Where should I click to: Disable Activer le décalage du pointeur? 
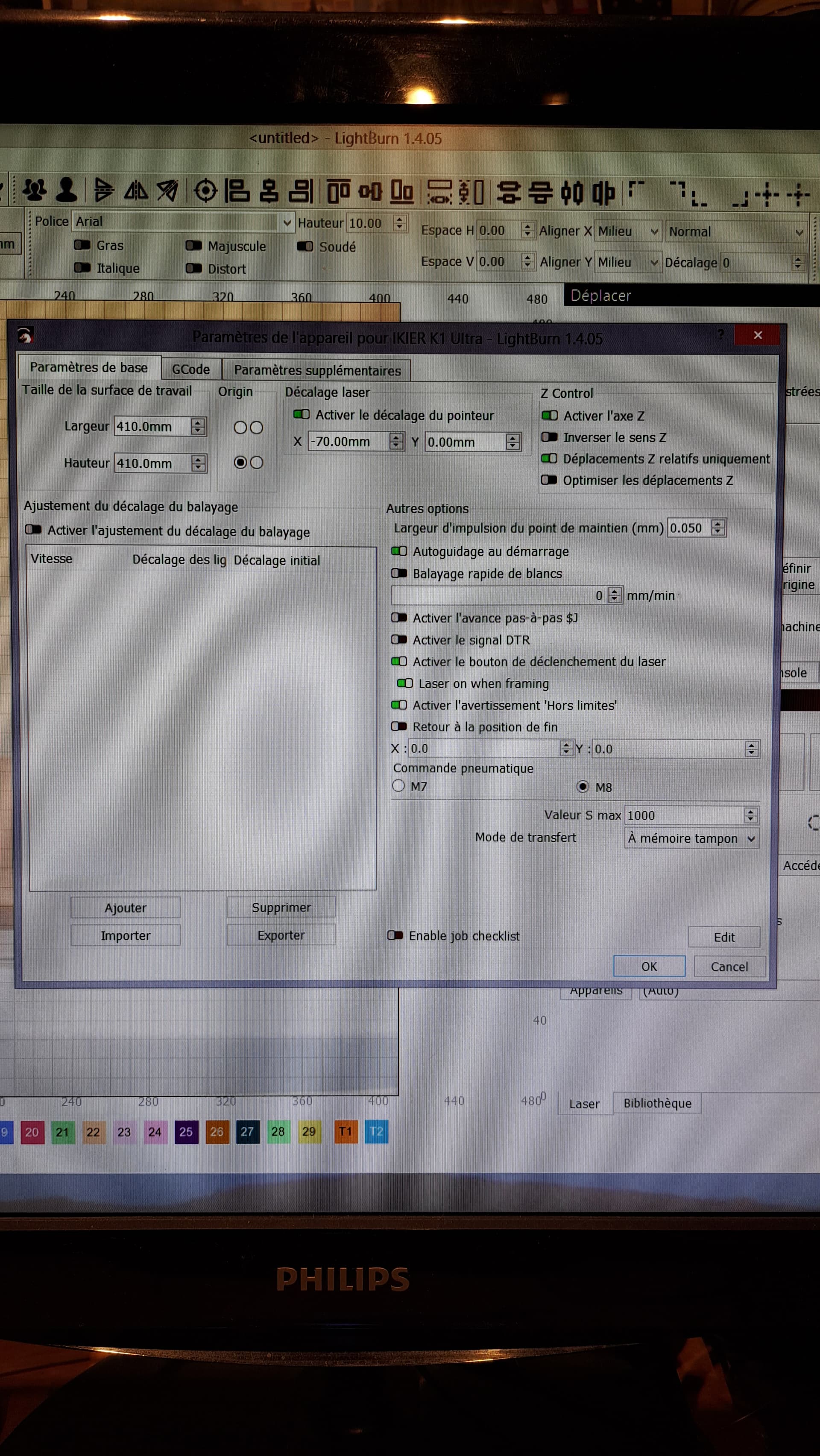[301, 414]
